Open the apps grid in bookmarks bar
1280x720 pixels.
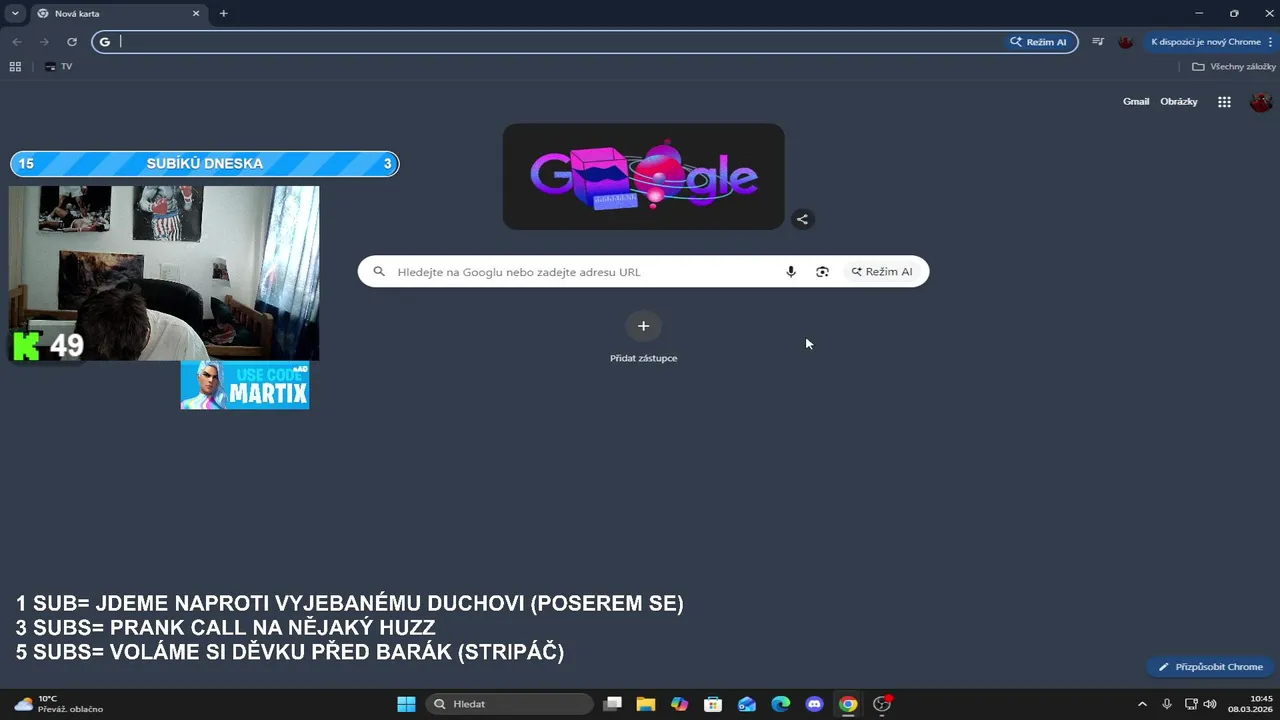click(x=15, y=67)
